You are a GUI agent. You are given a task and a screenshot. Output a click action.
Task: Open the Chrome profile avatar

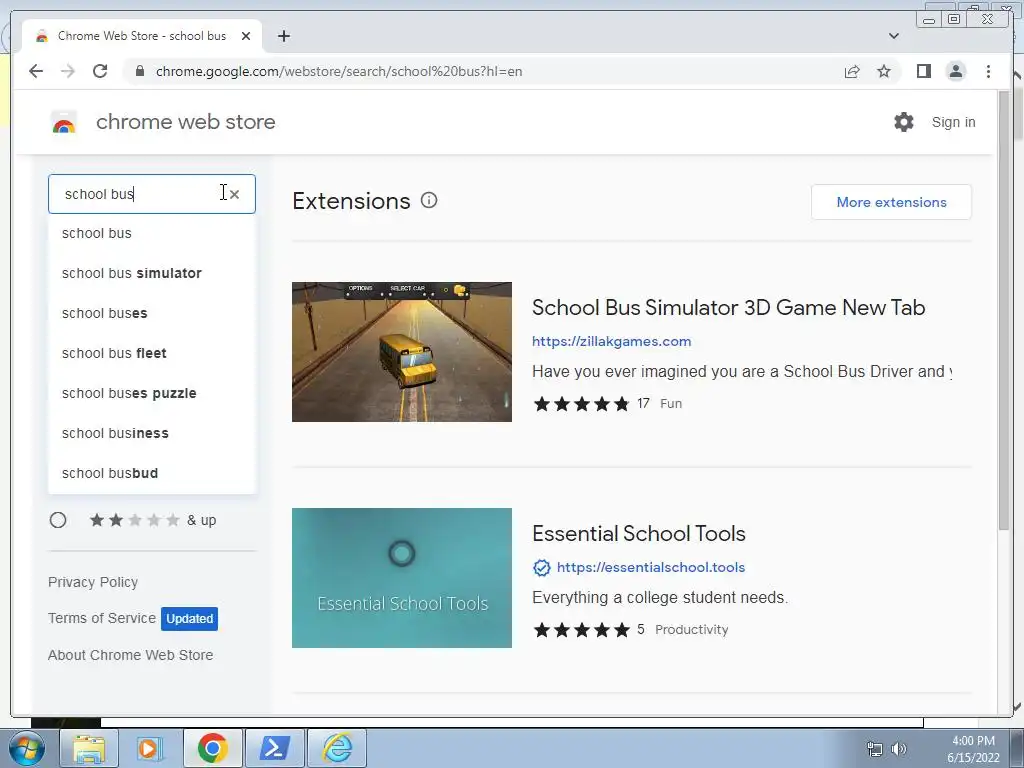coord(955,71)
